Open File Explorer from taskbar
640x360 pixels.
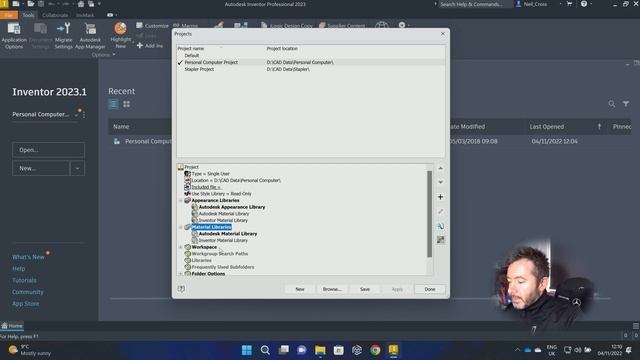coord(320,350)
